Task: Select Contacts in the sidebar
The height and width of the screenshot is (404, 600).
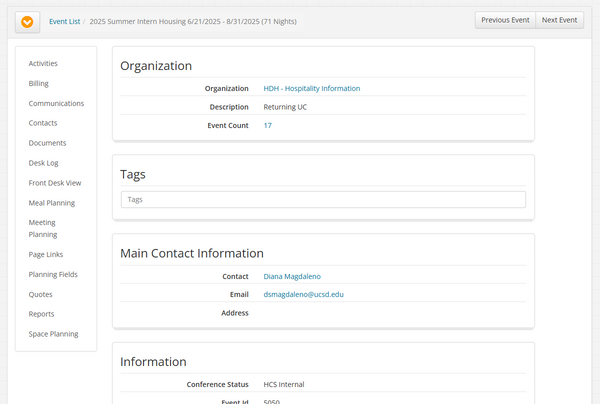Action: [x=43, y=123]
